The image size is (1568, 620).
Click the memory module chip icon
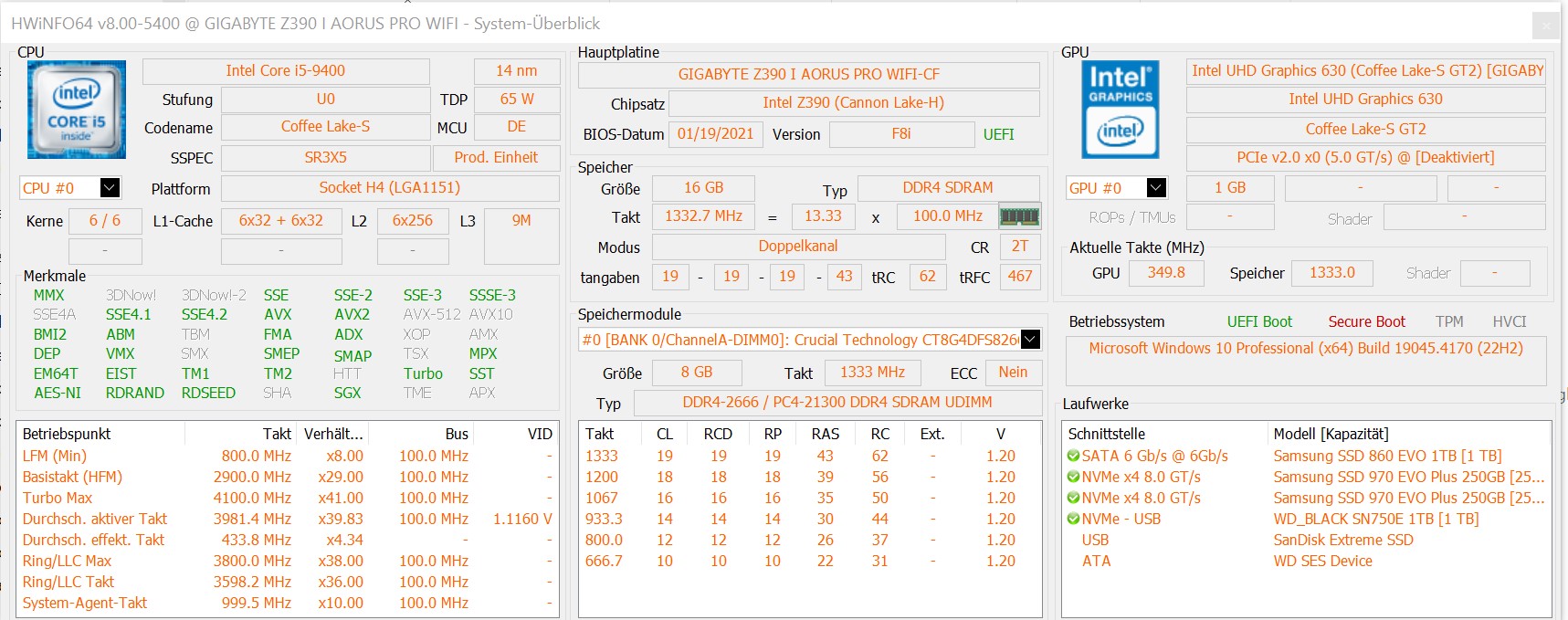coord(1019,216)
